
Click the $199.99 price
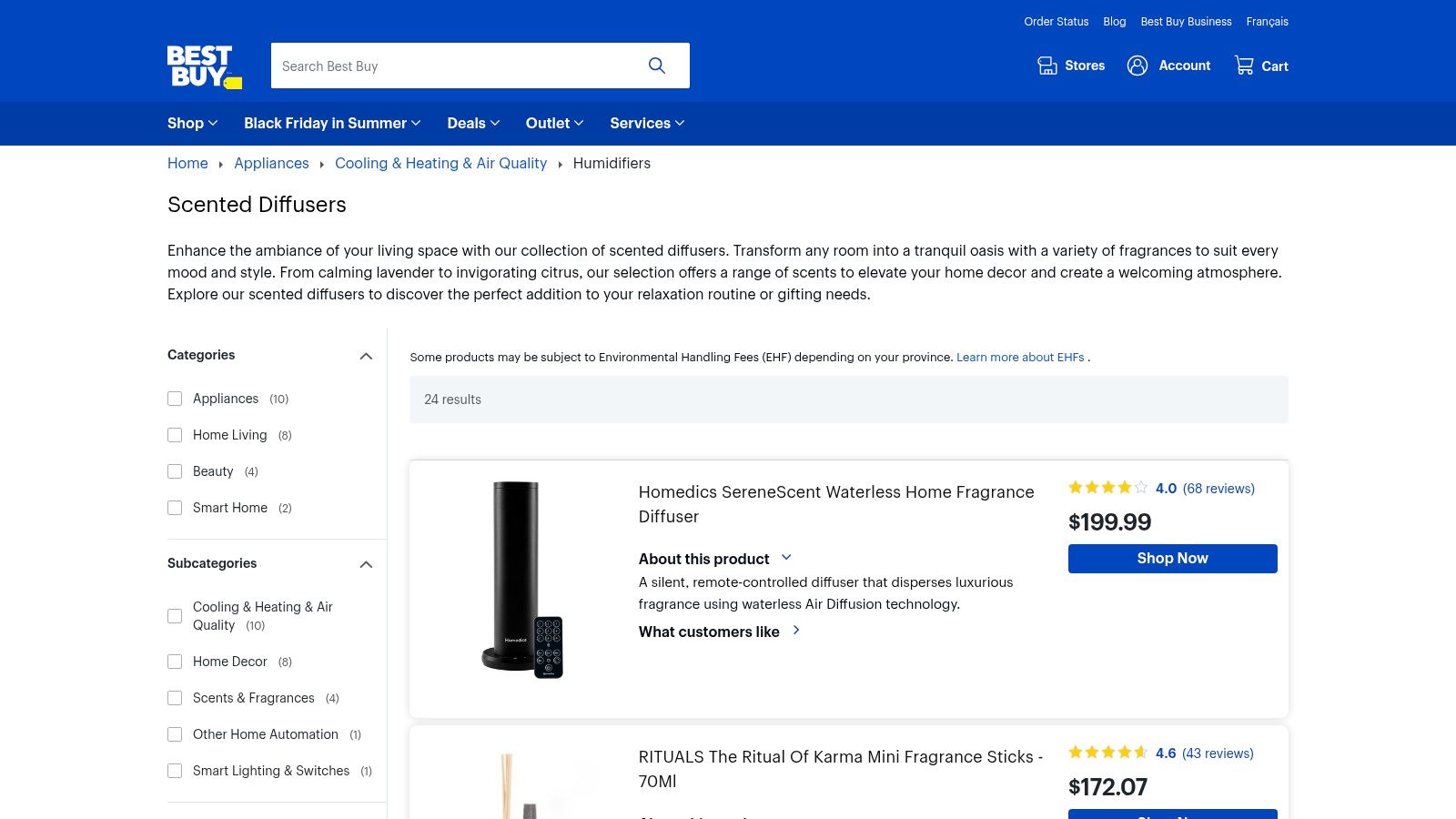1109,522
